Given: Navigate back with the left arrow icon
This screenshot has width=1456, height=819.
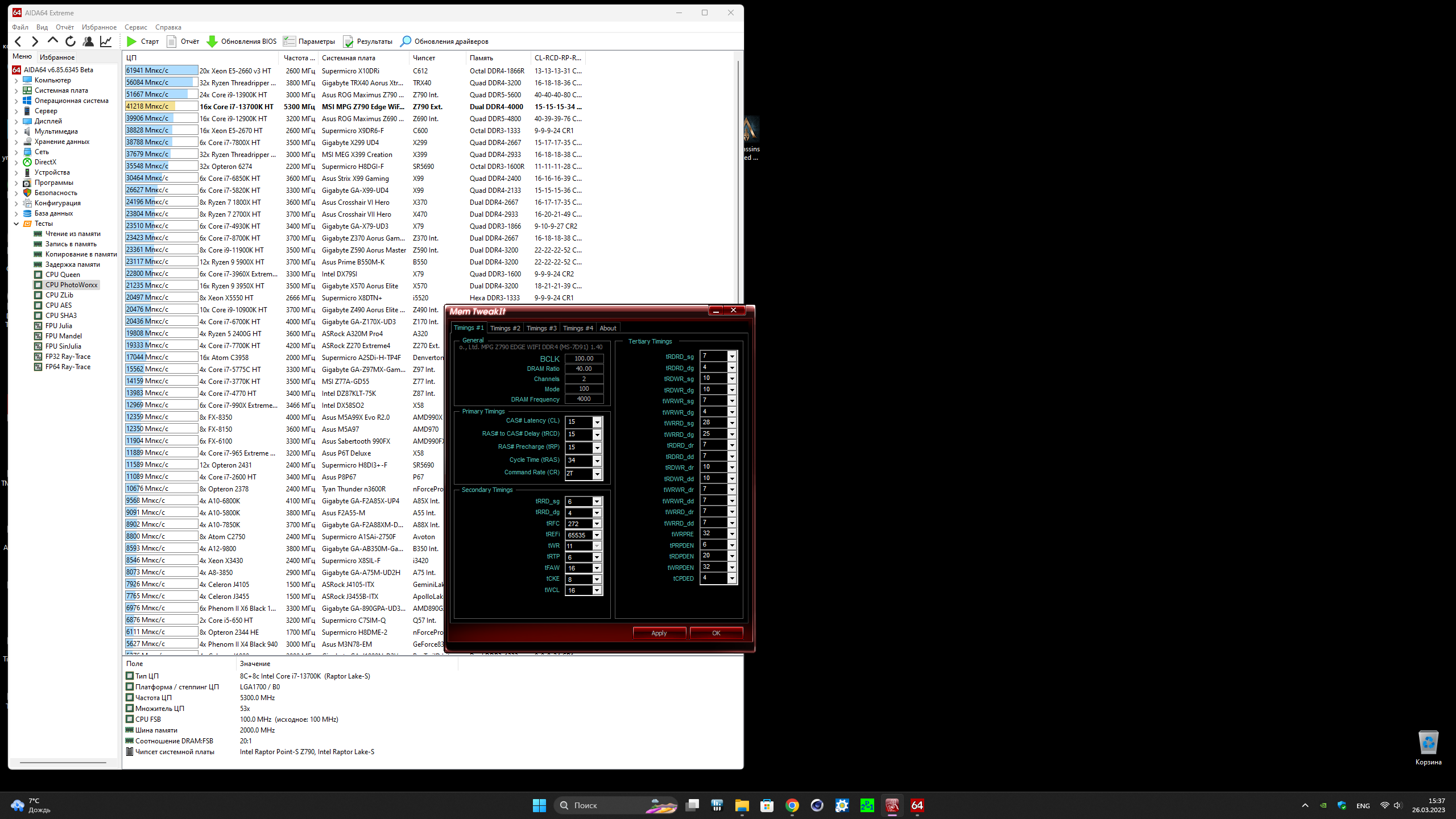Looking at the screenshot, I should (18, 42).
